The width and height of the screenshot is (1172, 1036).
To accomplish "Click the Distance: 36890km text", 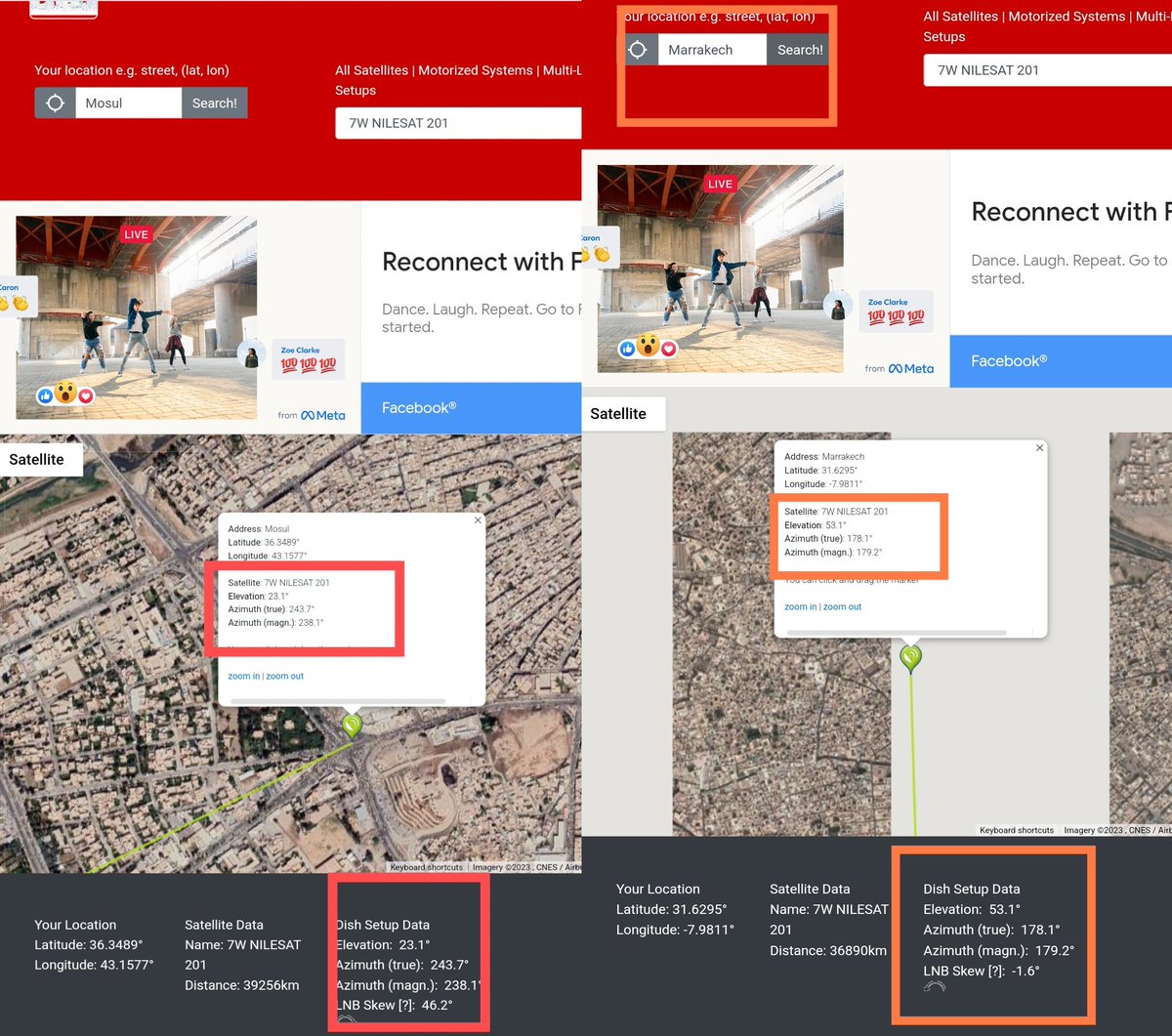I will (x=828, y=950).
